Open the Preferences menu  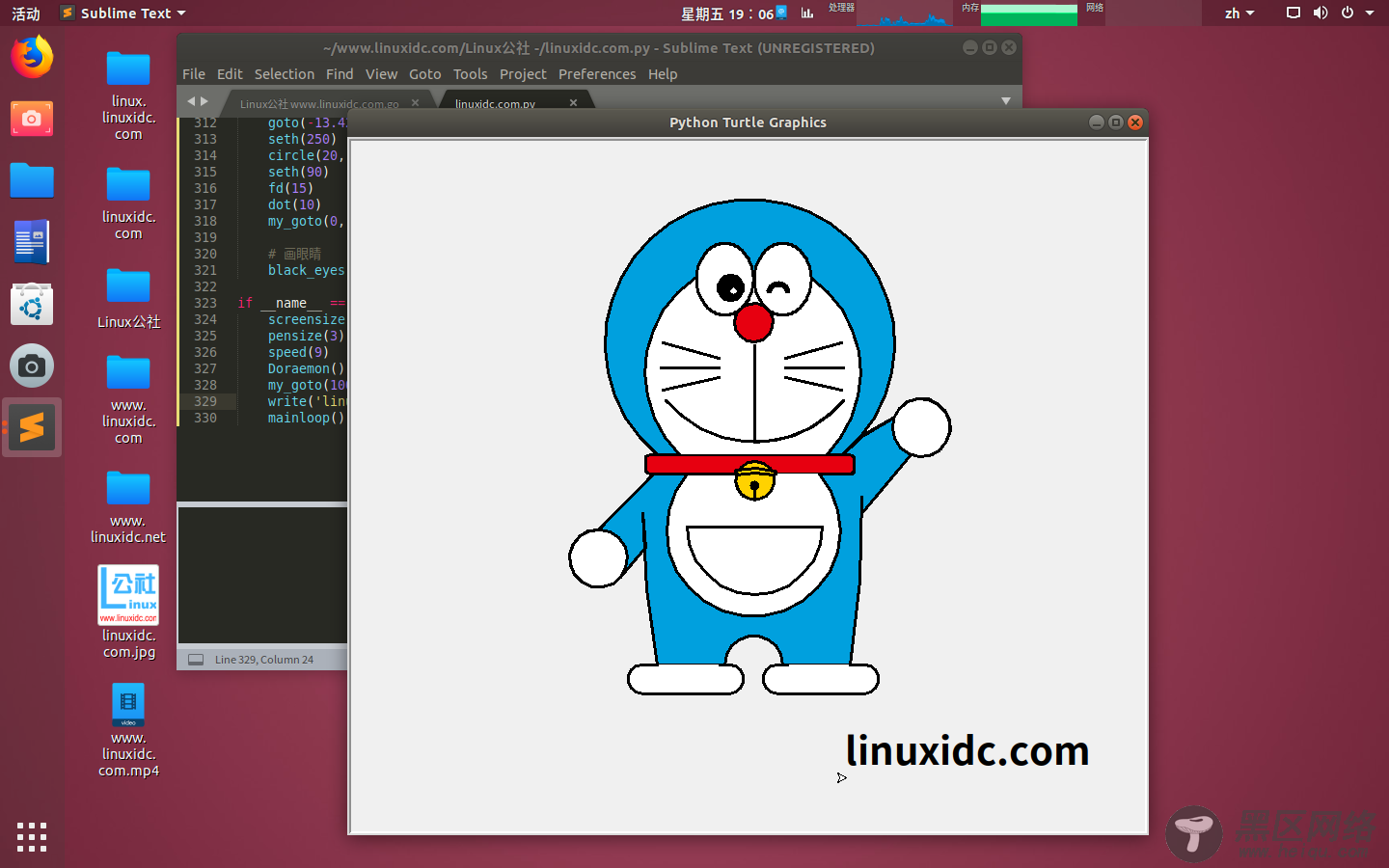point(597,74)
